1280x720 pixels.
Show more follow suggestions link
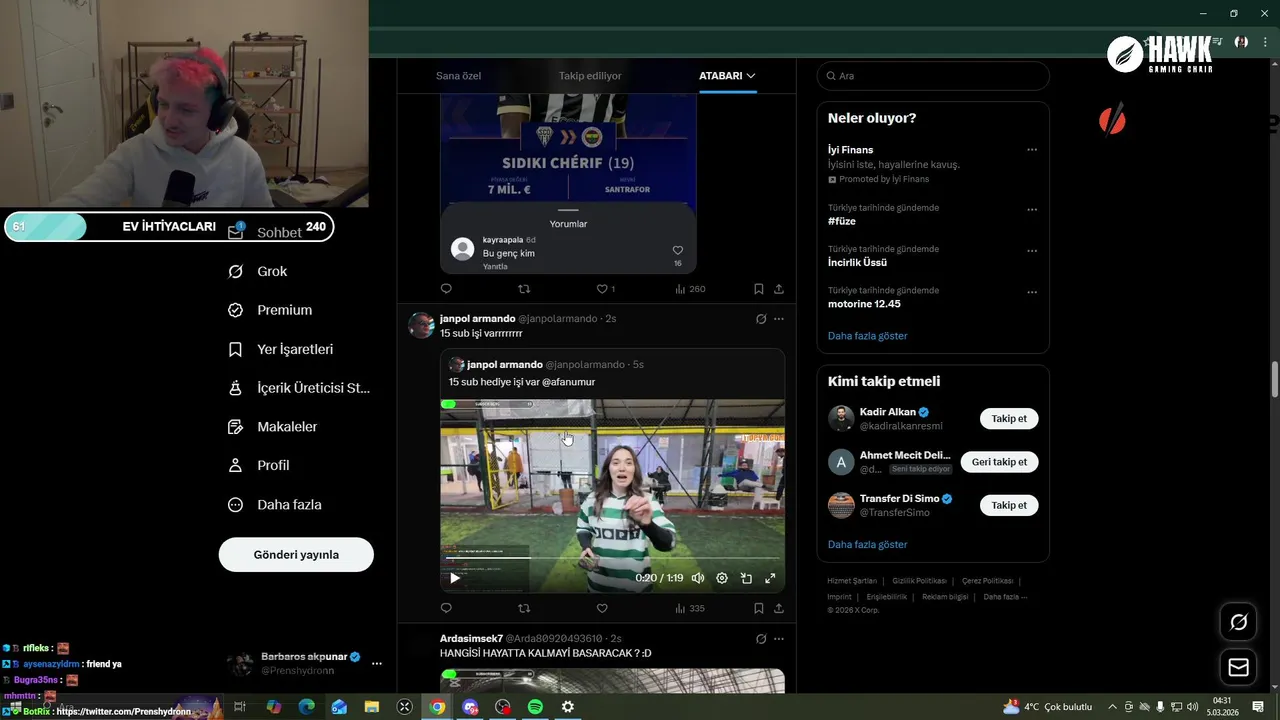pyautogui.click(x=868, y=545)
